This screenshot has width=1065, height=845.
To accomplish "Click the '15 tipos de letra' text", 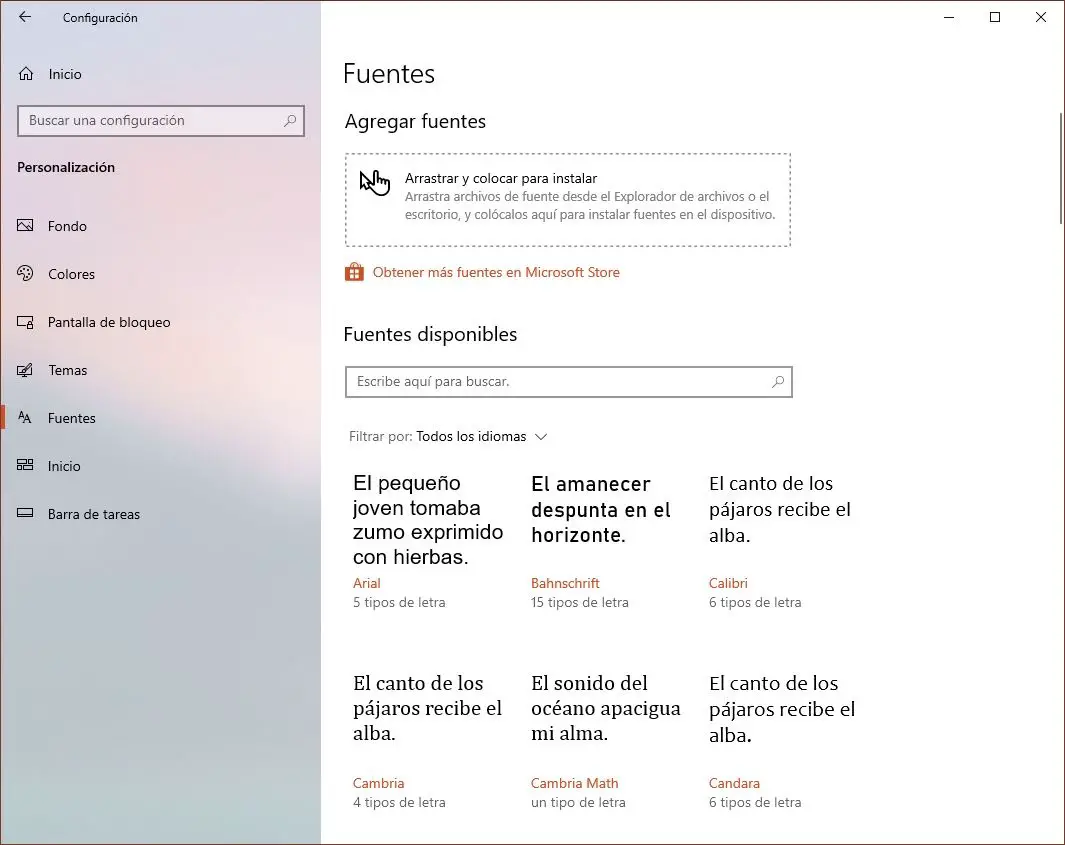I will click(579, 602).
